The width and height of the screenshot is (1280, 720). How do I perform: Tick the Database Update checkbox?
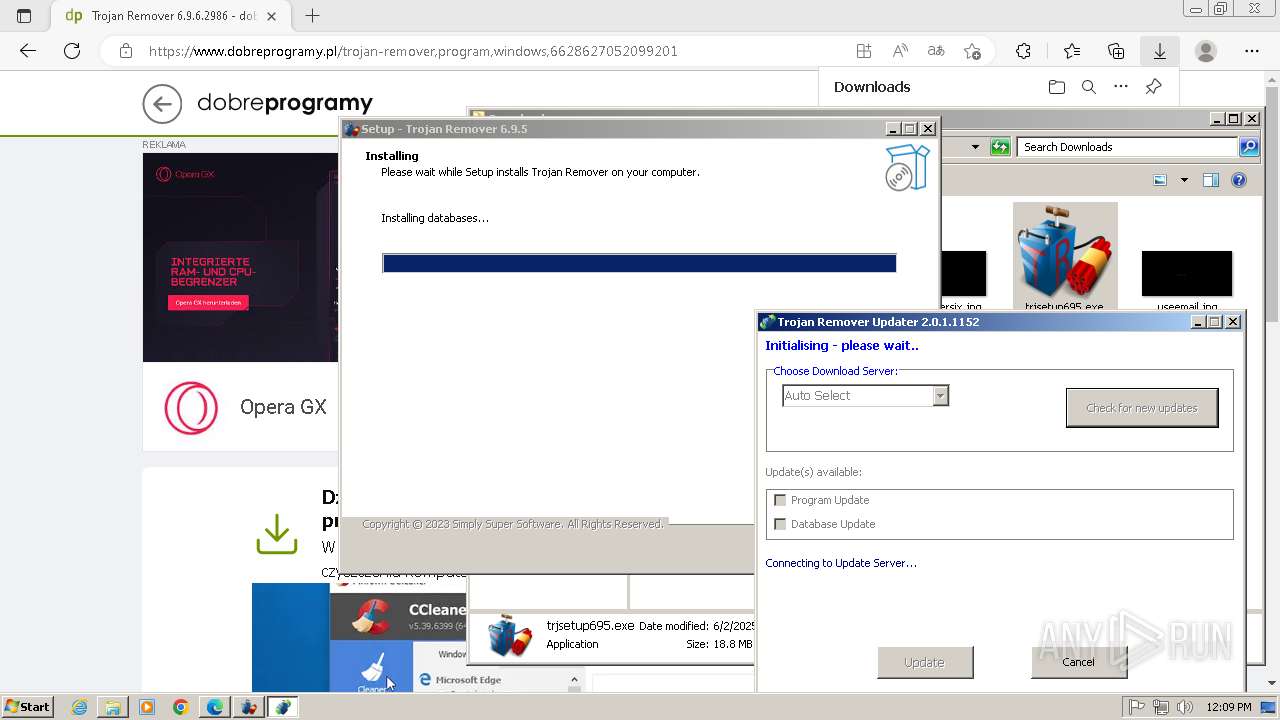pos(780,524)
